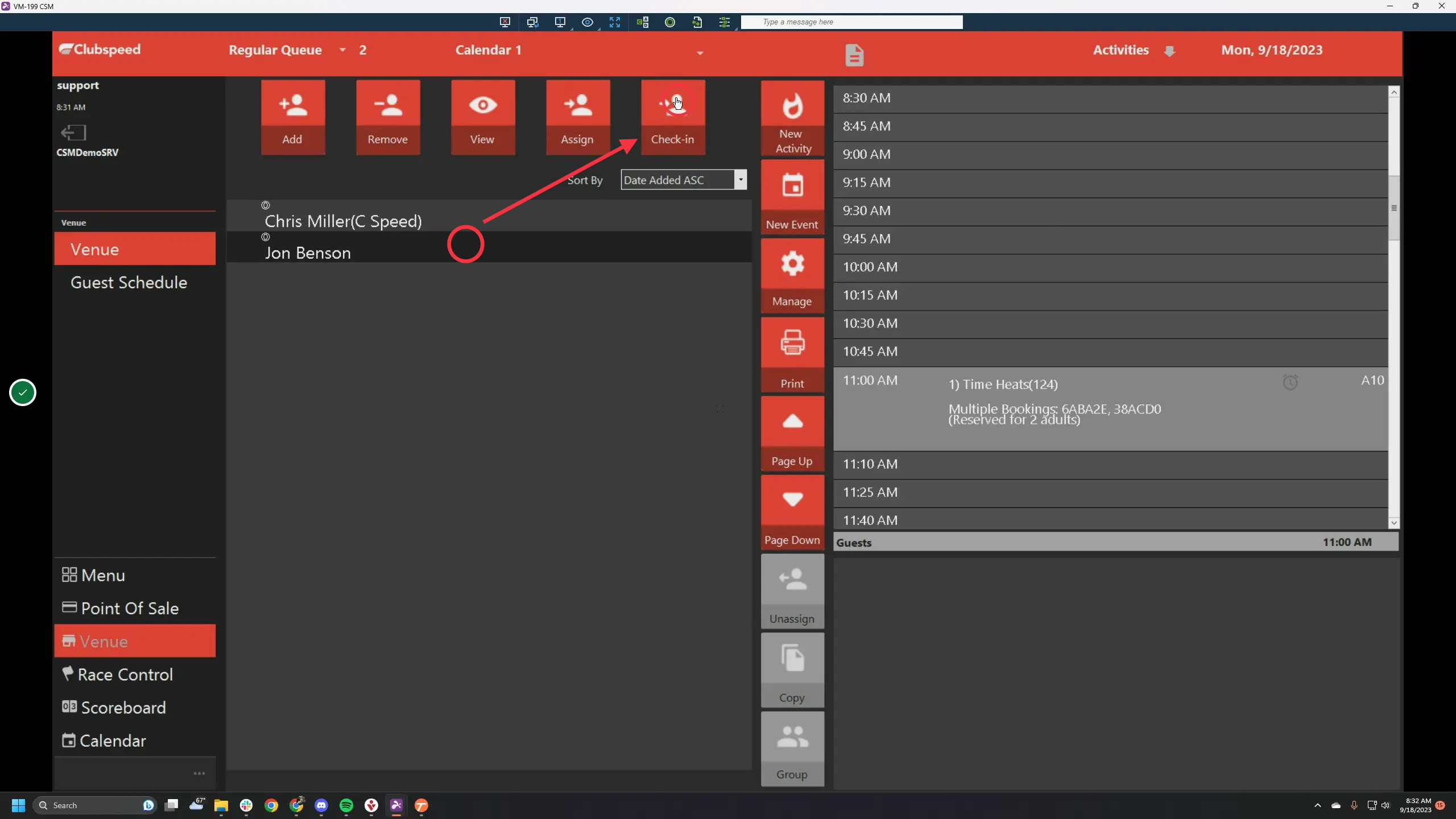
Task: Click the schedule scrollbar up arrow
Action: (1393, 92)
